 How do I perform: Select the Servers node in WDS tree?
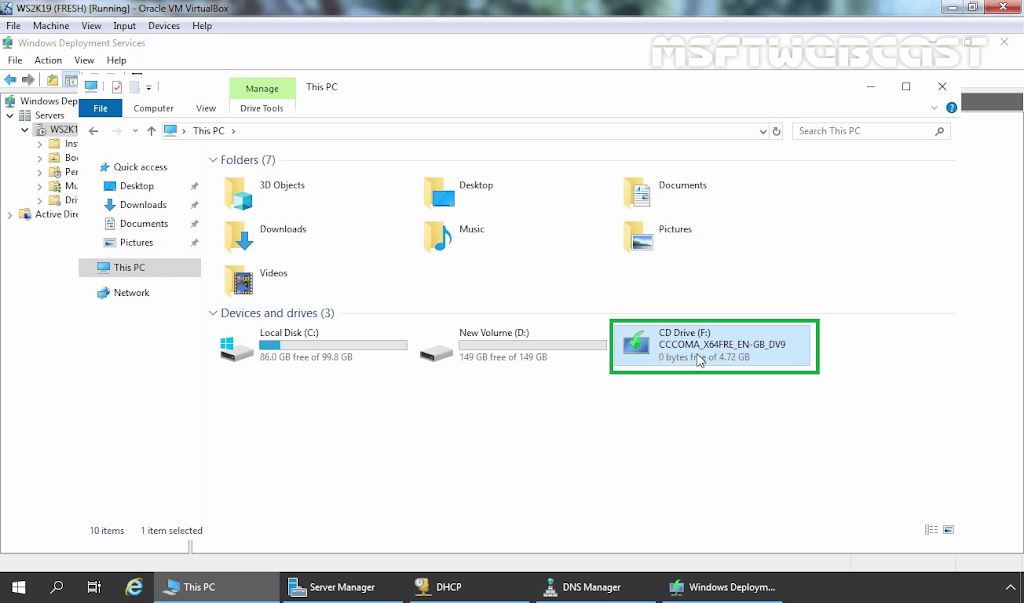coord(42,116)
